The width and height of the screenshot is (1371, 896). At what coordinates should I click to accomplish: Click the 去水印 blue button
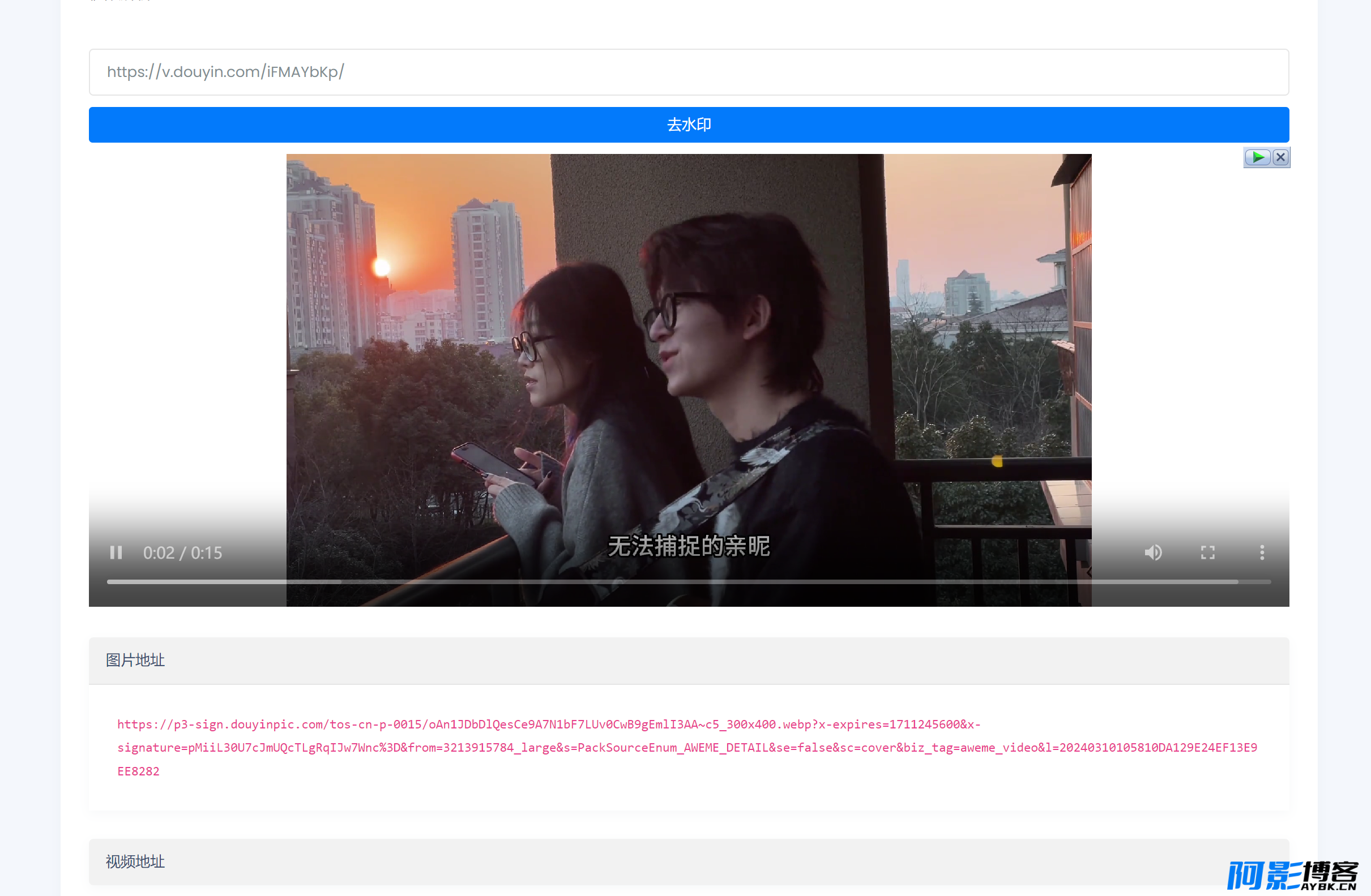(689, 125)
